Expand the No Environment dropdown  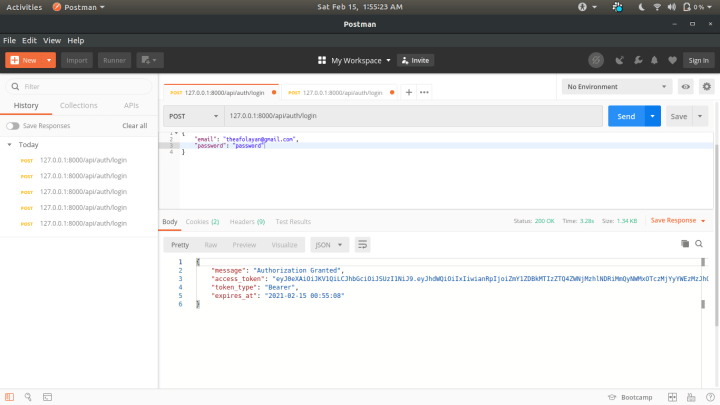(617, 86)
